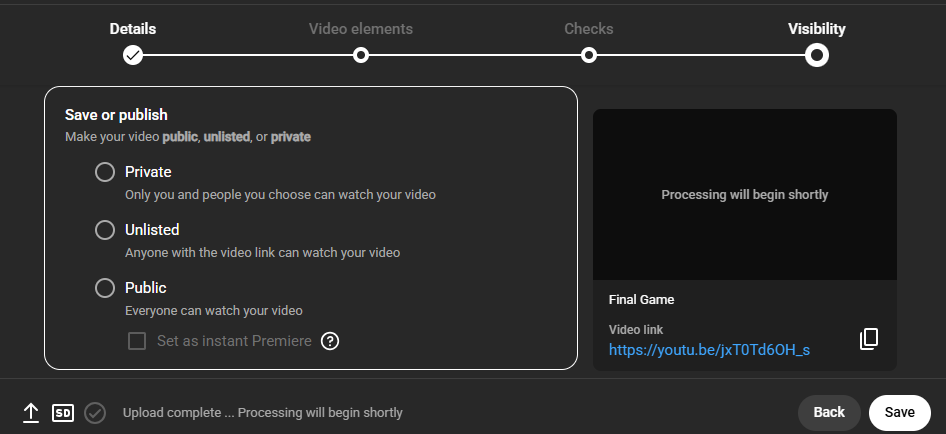Open the instant Premiere help question icon
Screen dimensions: 946x434
pyautogui.click(x=330, y=341)
